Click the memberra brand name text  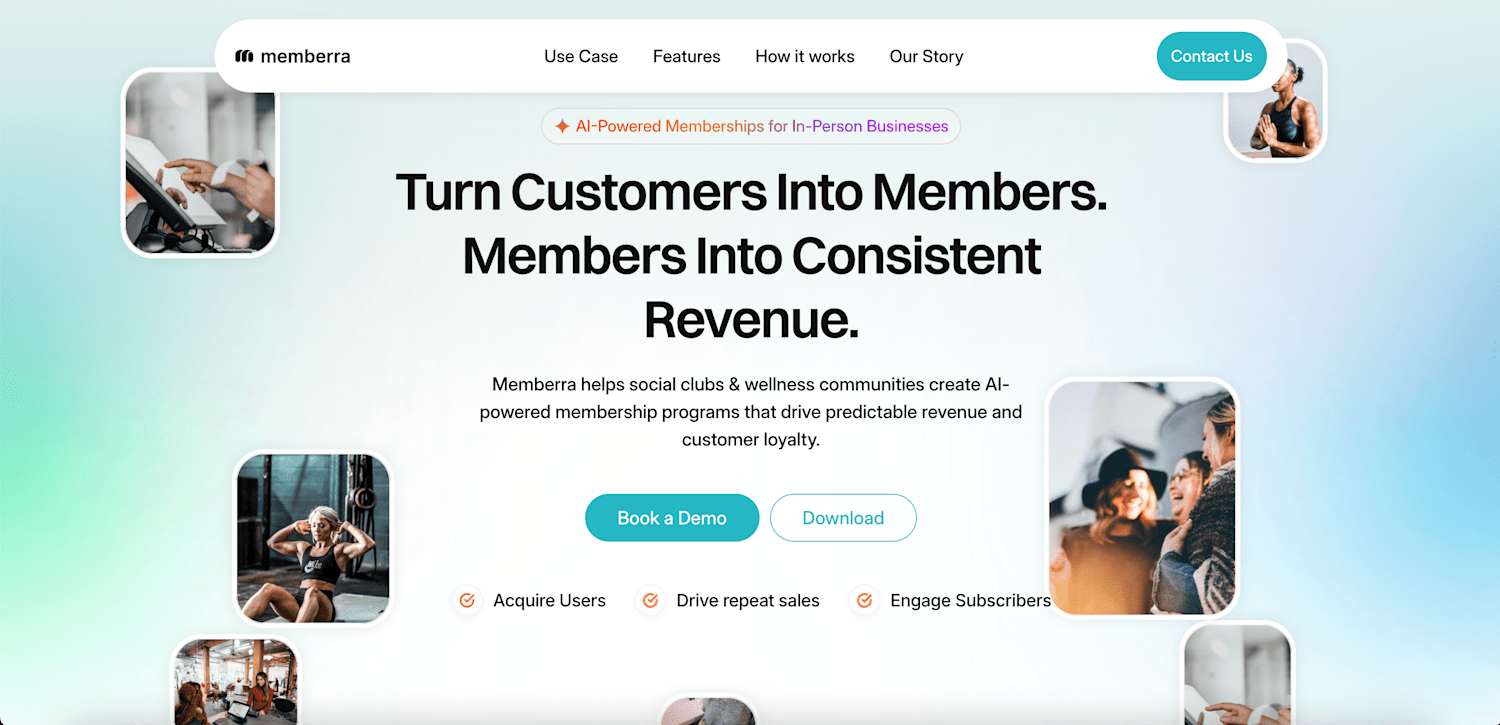pyautogui.click(x=305, y=56)
